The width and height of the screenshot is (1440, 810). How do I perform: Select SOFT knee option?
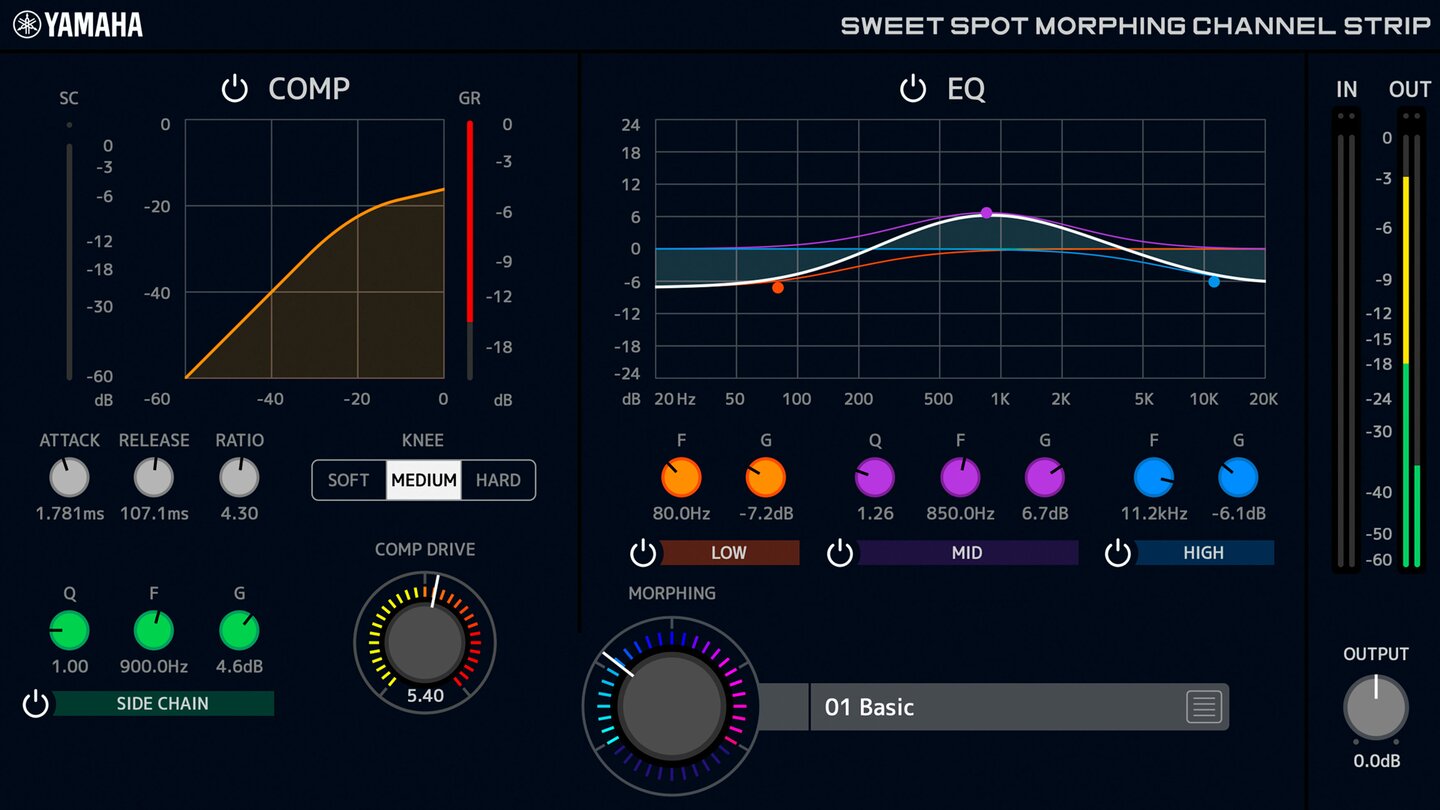tap(349, 480)
